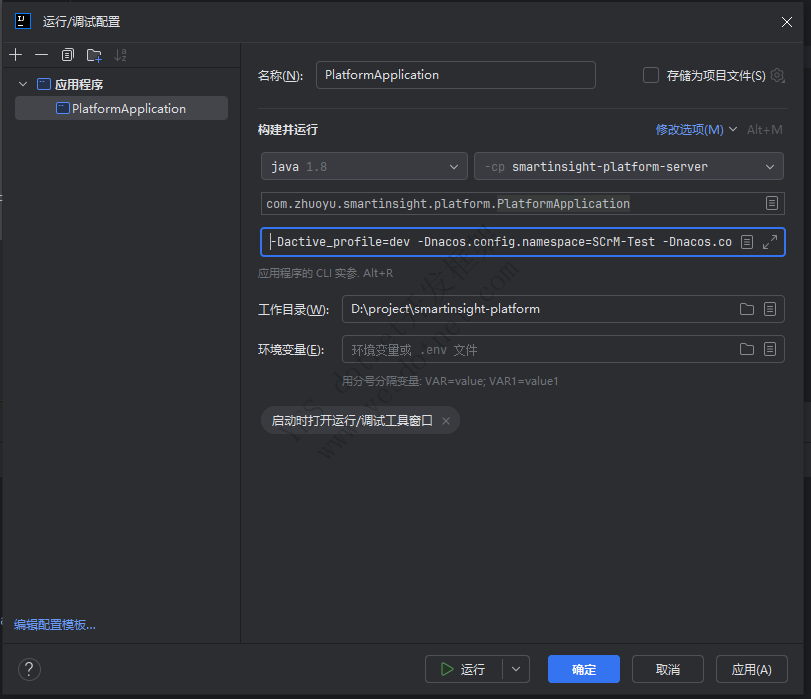
Task: Remove the selected configuration with minus icon
Action: click(x=41, y=55)
